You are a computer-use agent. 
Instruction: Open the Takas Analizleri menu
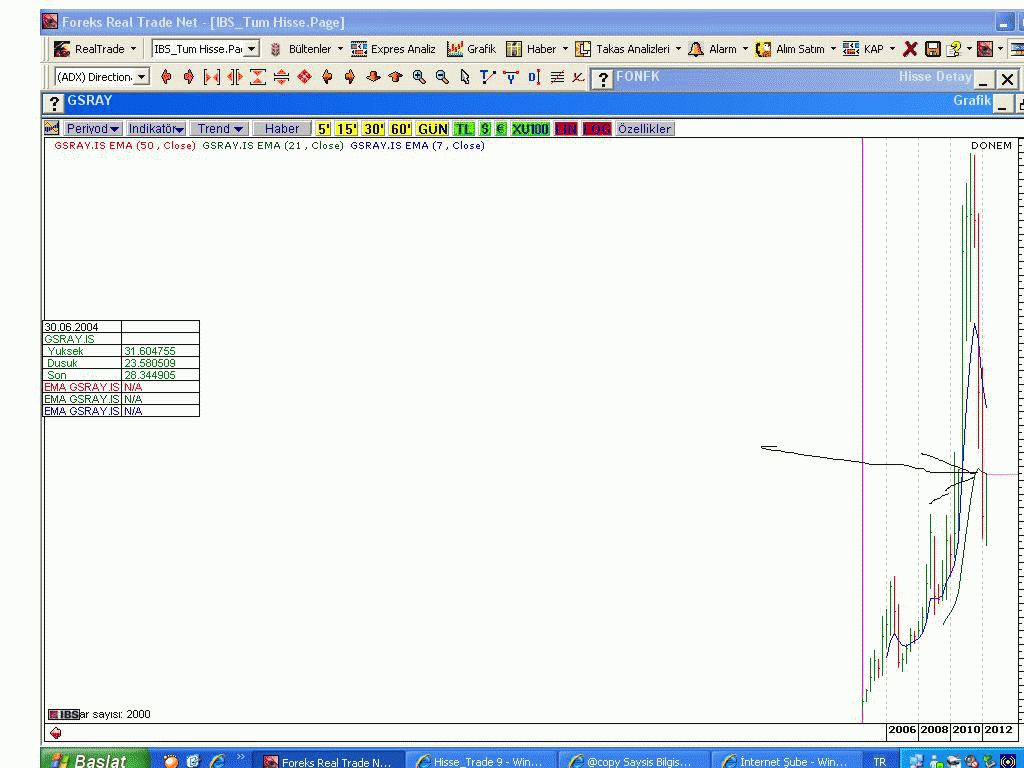628,49
